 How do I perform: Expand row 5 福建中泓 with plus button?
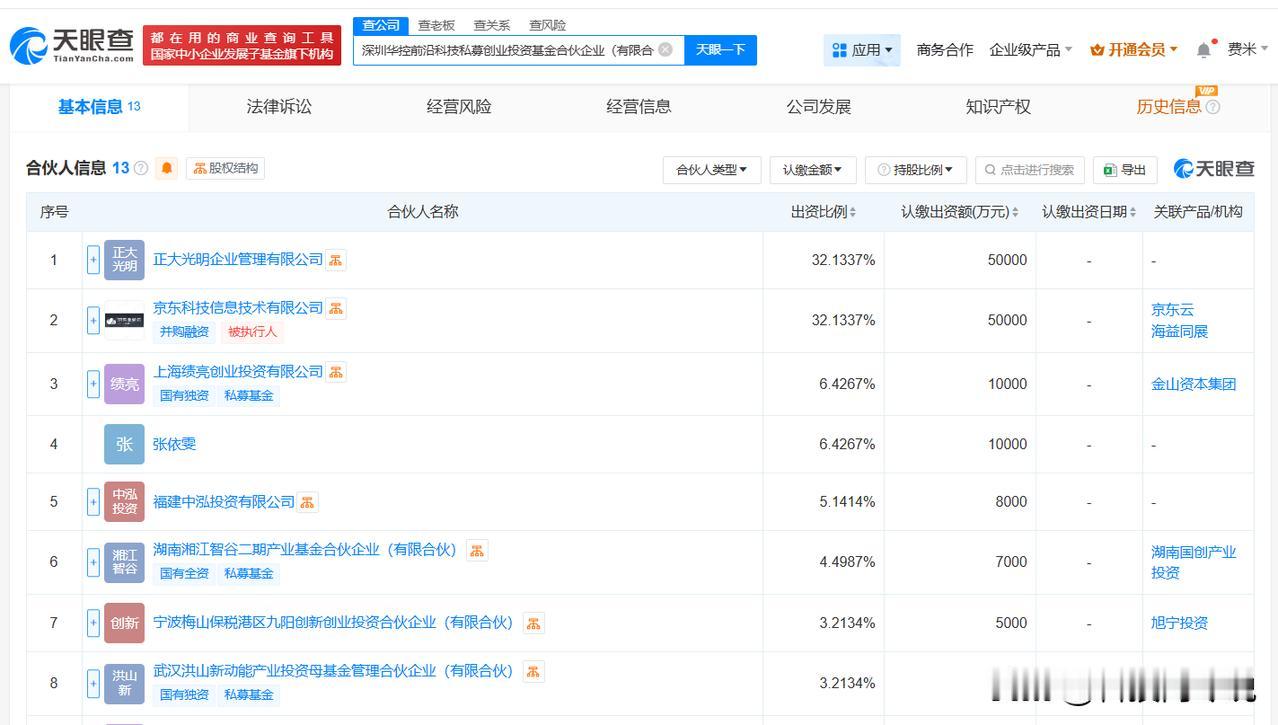point(93,502)
